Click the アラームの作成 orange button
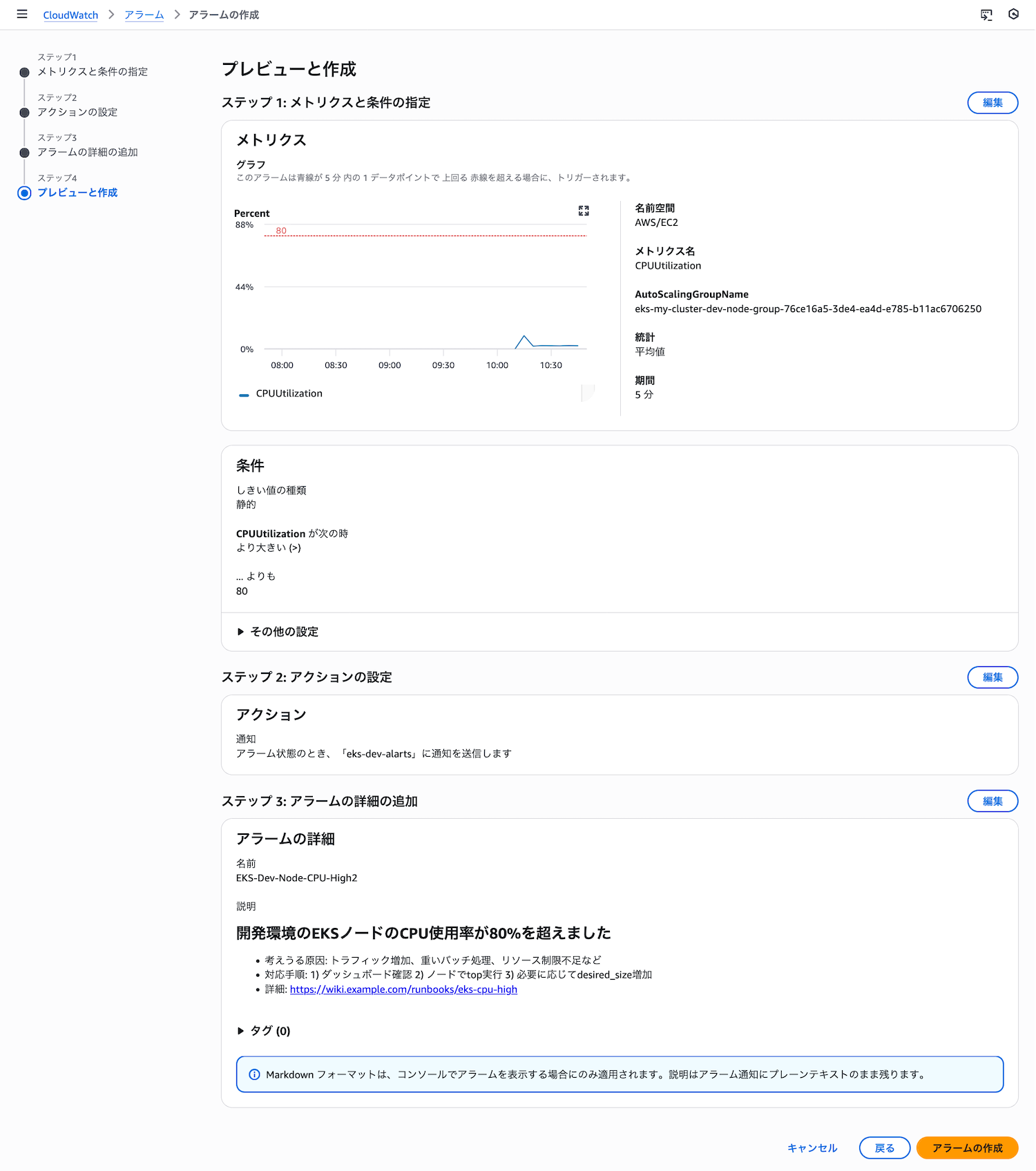 967,1148
